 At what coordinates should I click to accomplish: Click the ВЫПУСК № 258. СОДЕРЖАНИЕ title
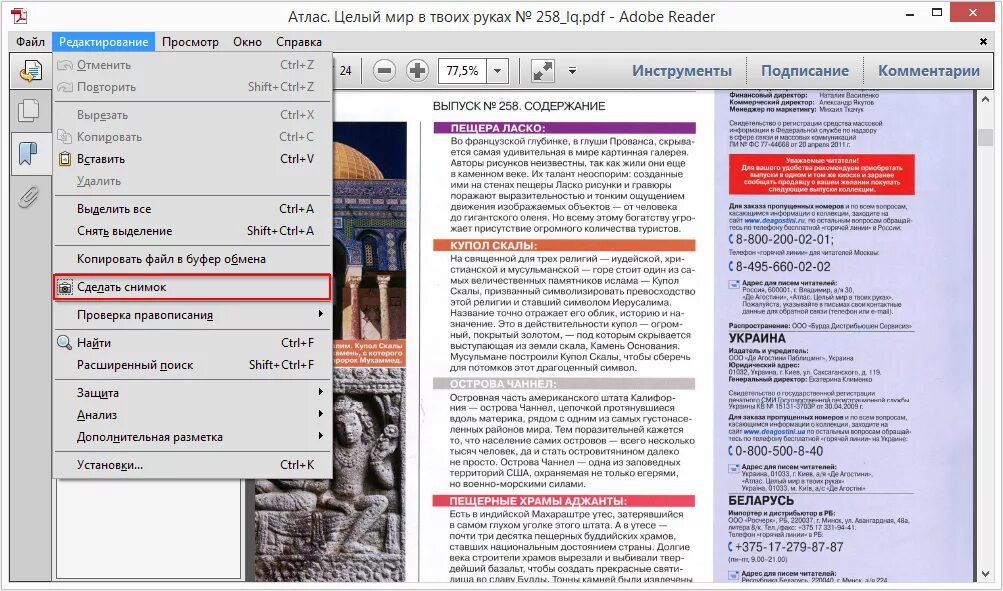519,106
